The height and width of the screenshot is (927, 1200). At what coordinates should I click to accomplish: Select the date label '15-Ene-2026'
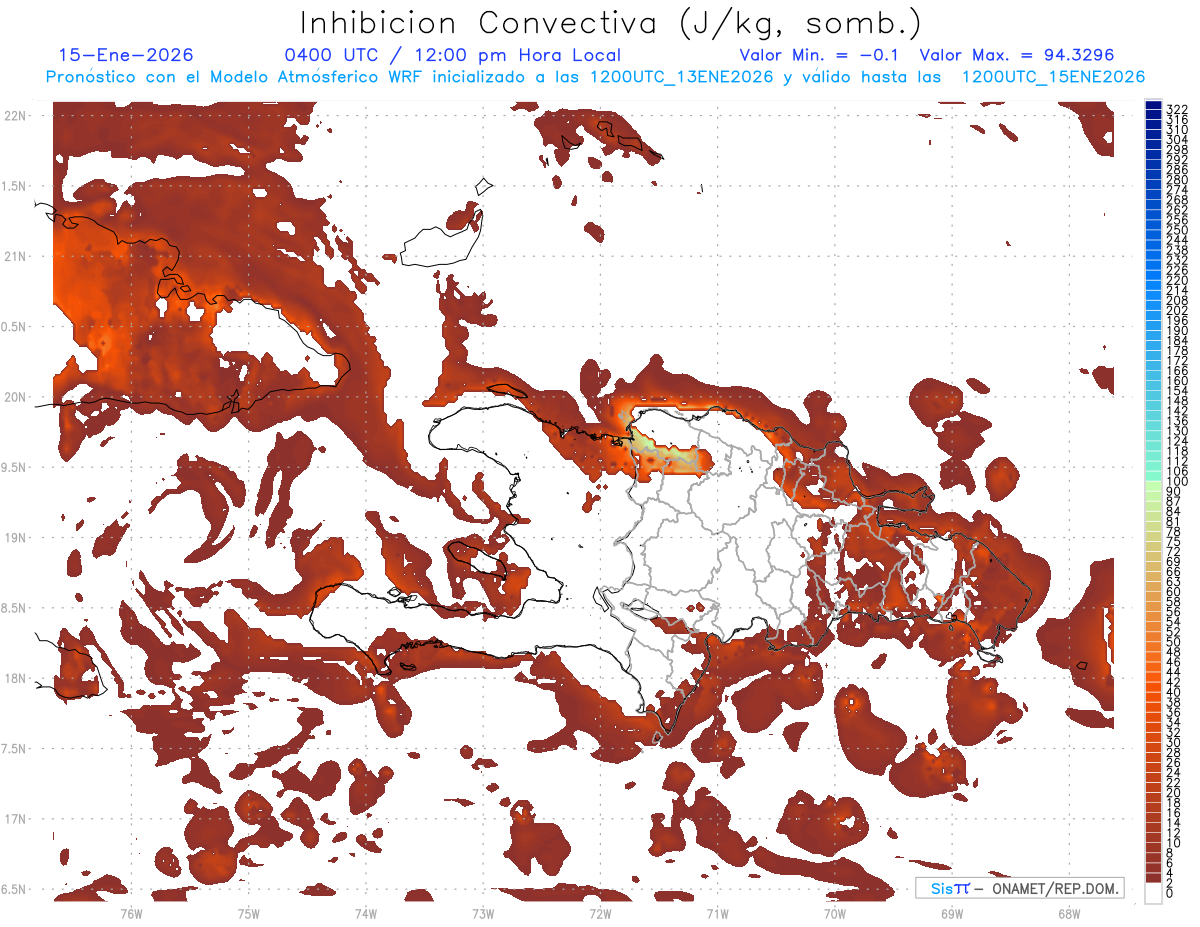point(126,56)
